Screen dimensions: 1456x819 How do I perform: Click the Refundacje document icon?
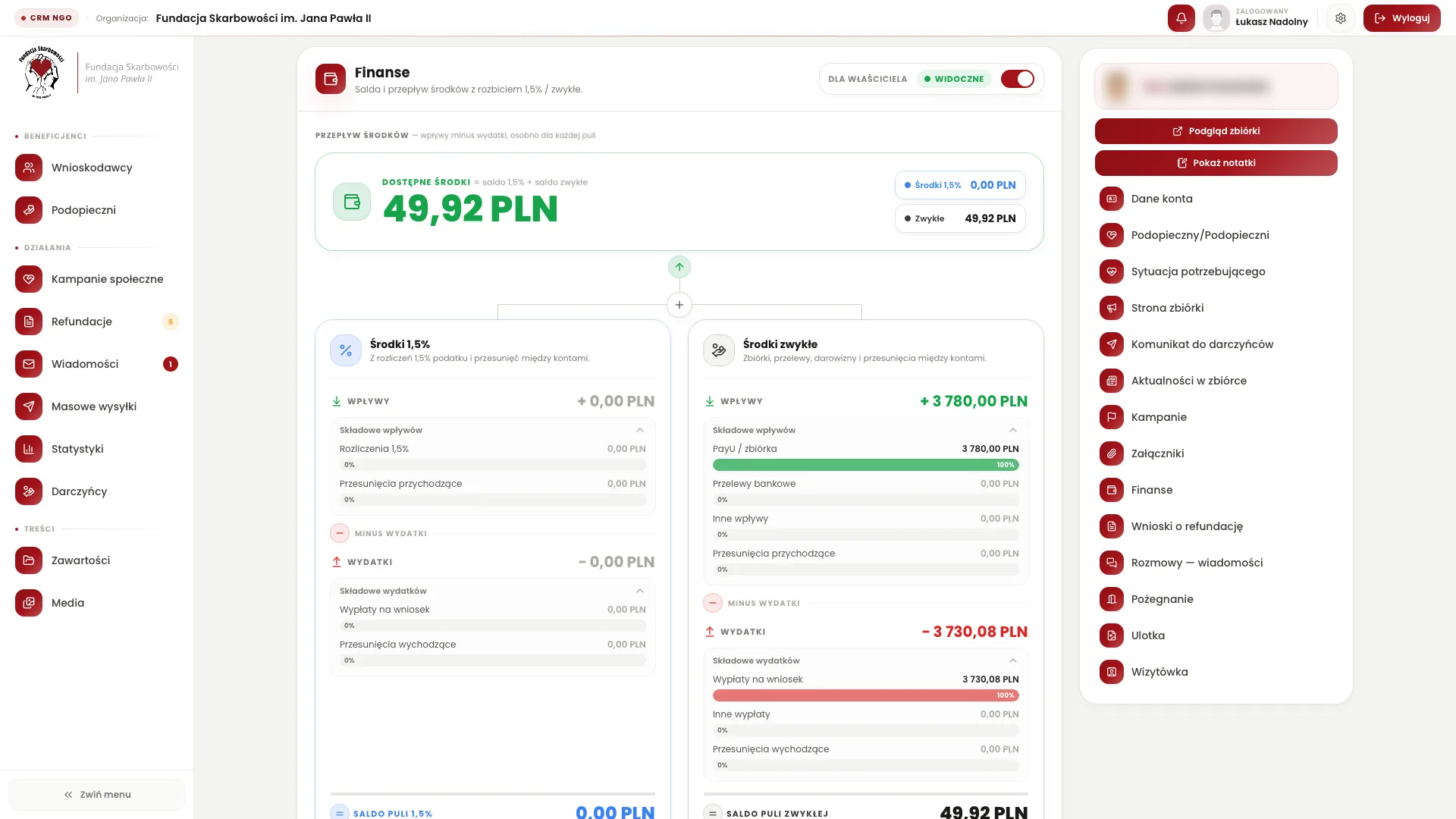29,322
